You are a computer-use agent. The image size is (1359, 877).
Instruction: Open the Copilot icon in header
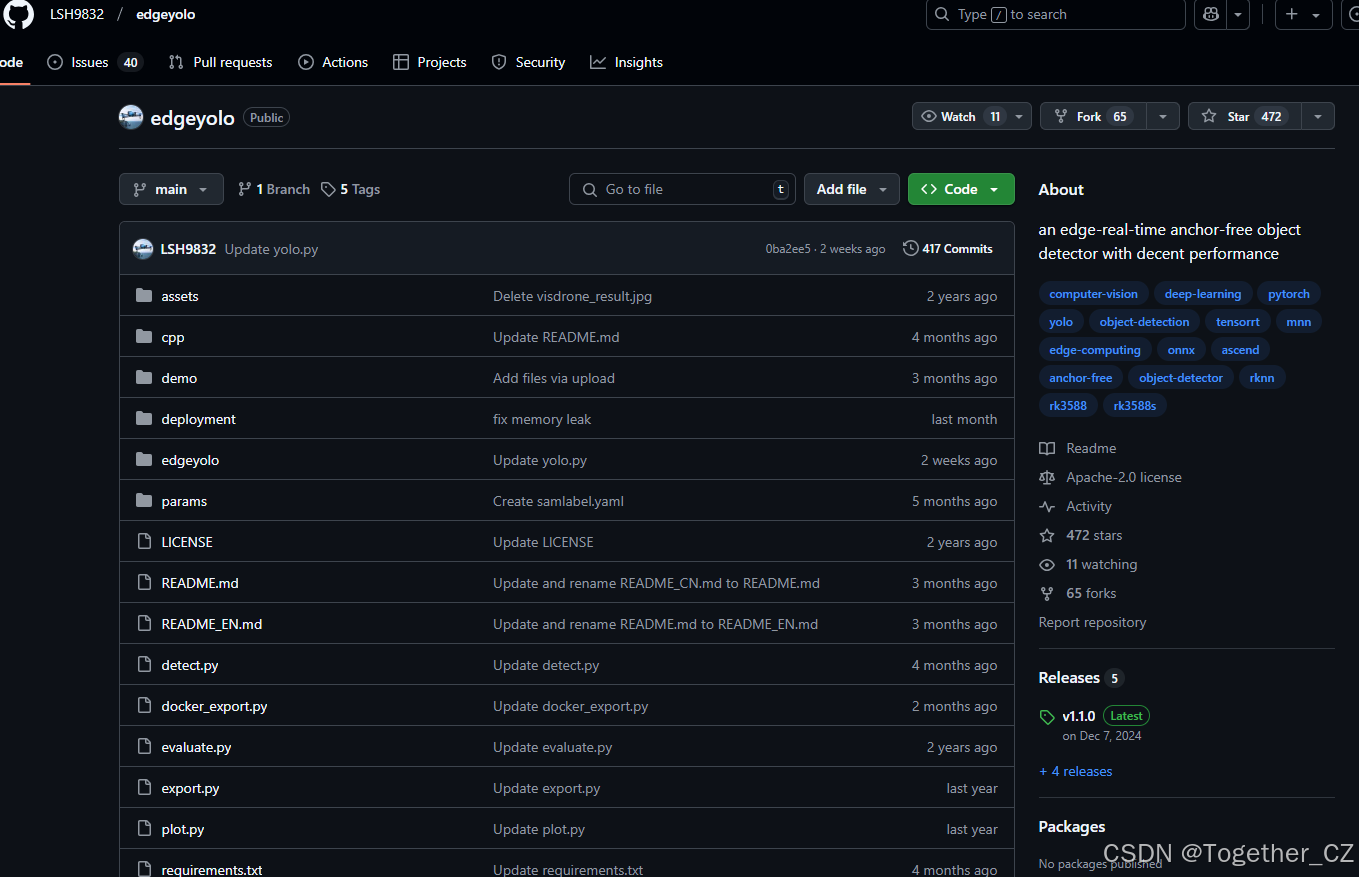pos(1211,14)
